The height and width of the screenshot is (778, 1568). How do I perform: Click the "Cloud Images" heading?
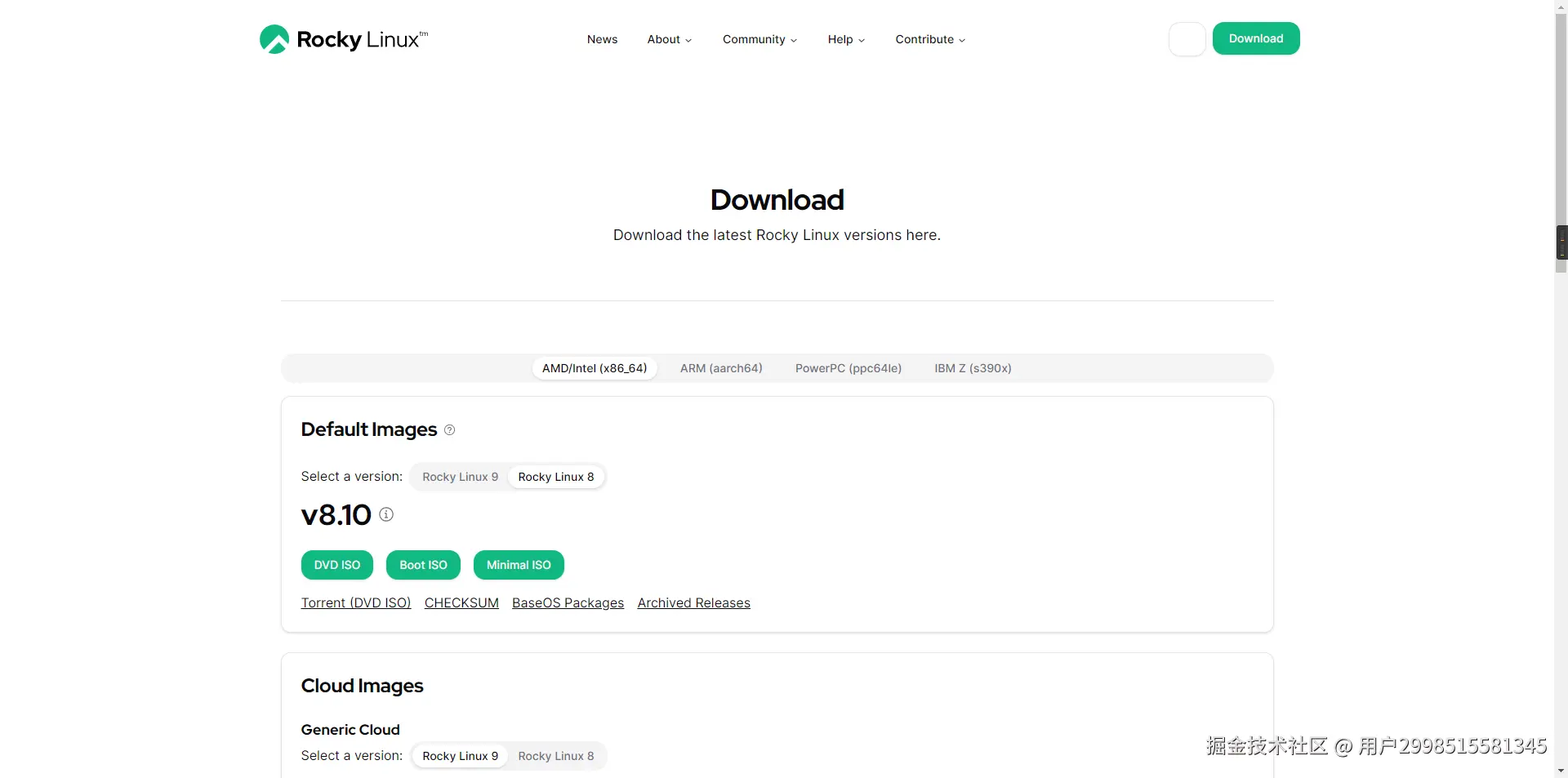click(x=363, y=686)
